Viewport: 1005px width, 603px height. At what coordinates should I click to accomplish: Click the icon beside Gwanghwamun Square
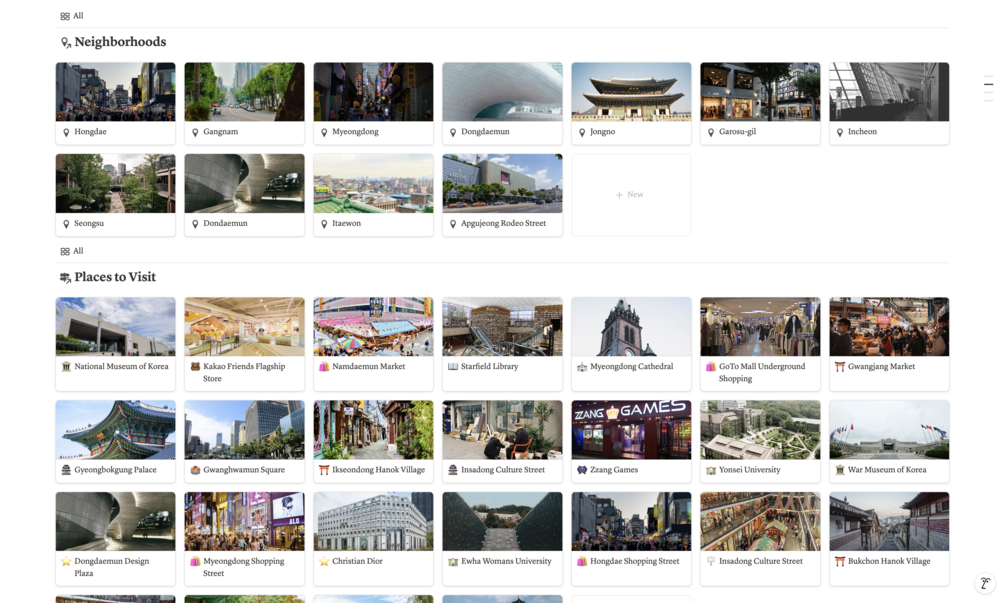pos(195,470)
